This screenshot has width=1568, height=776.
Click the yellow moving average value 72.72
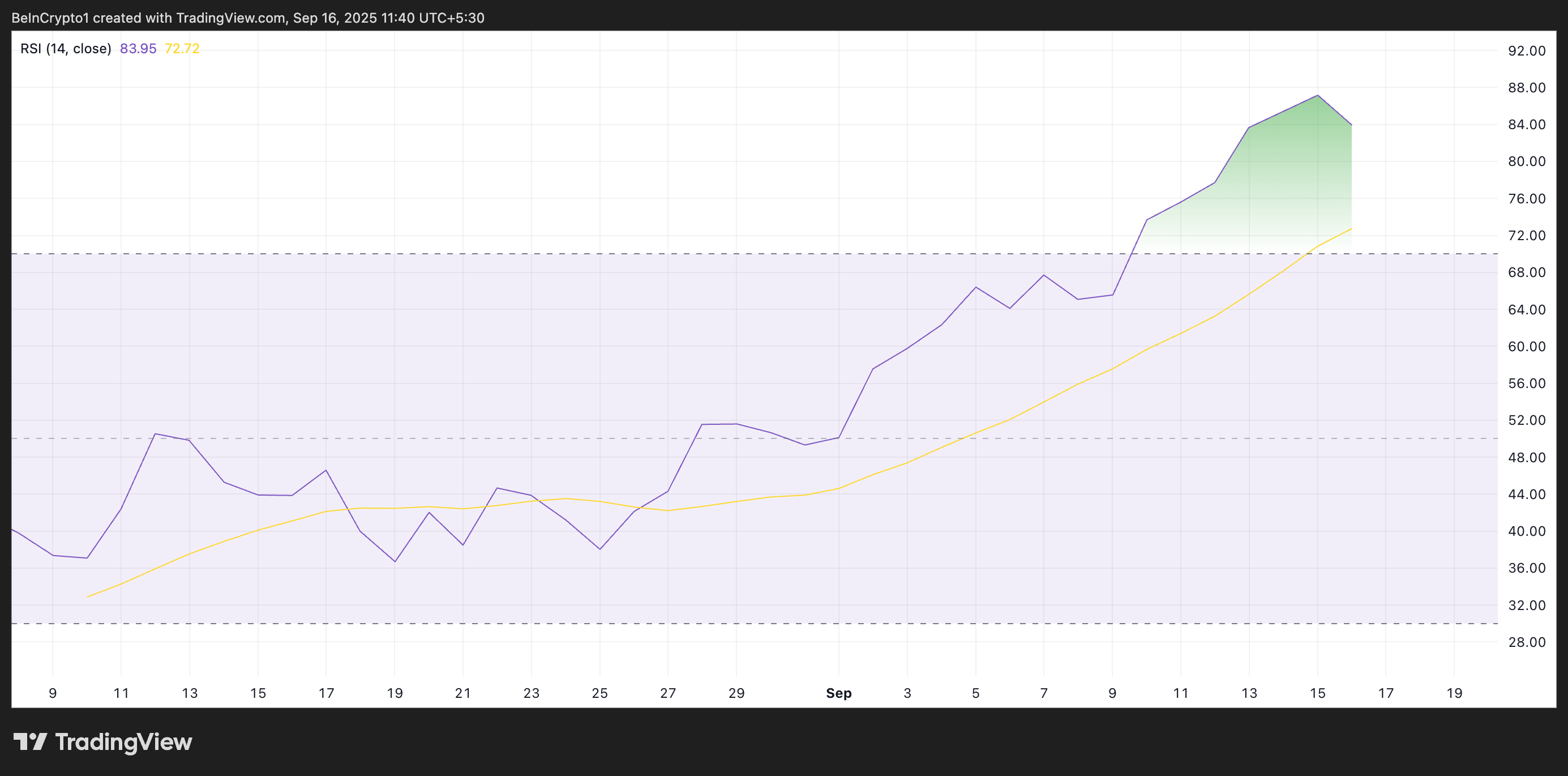182,49
